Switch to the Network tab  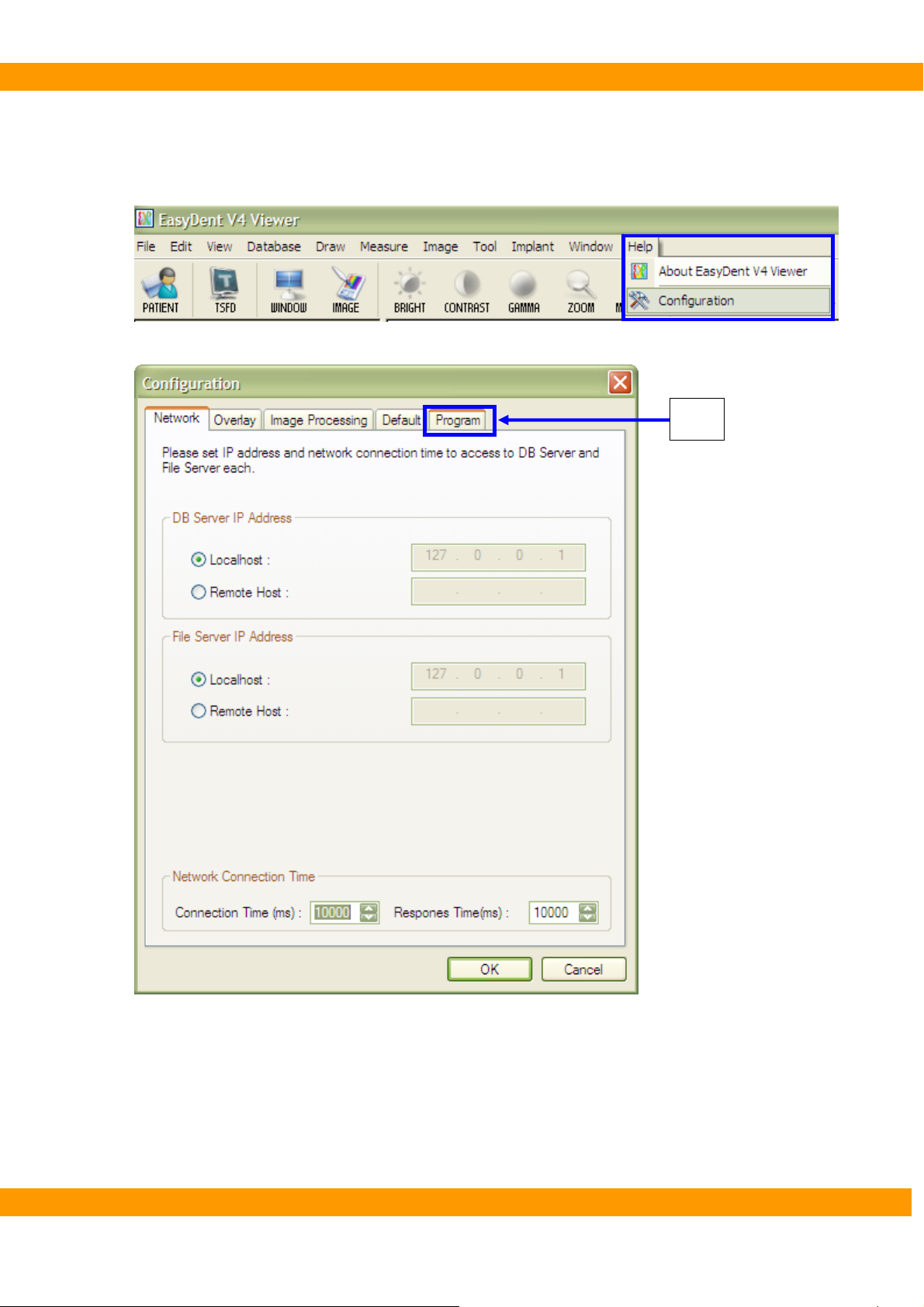click(x=177, y=418)
